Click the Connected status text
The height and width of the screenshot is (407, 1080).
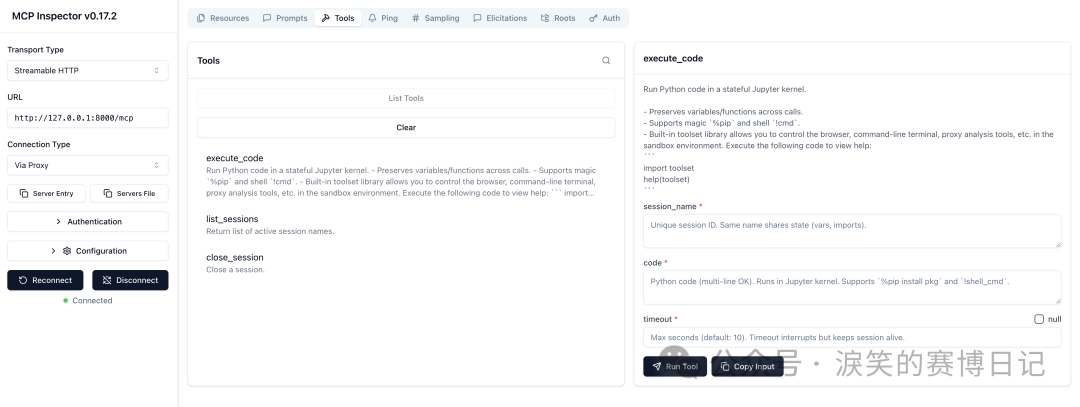(x=92, y=301)
